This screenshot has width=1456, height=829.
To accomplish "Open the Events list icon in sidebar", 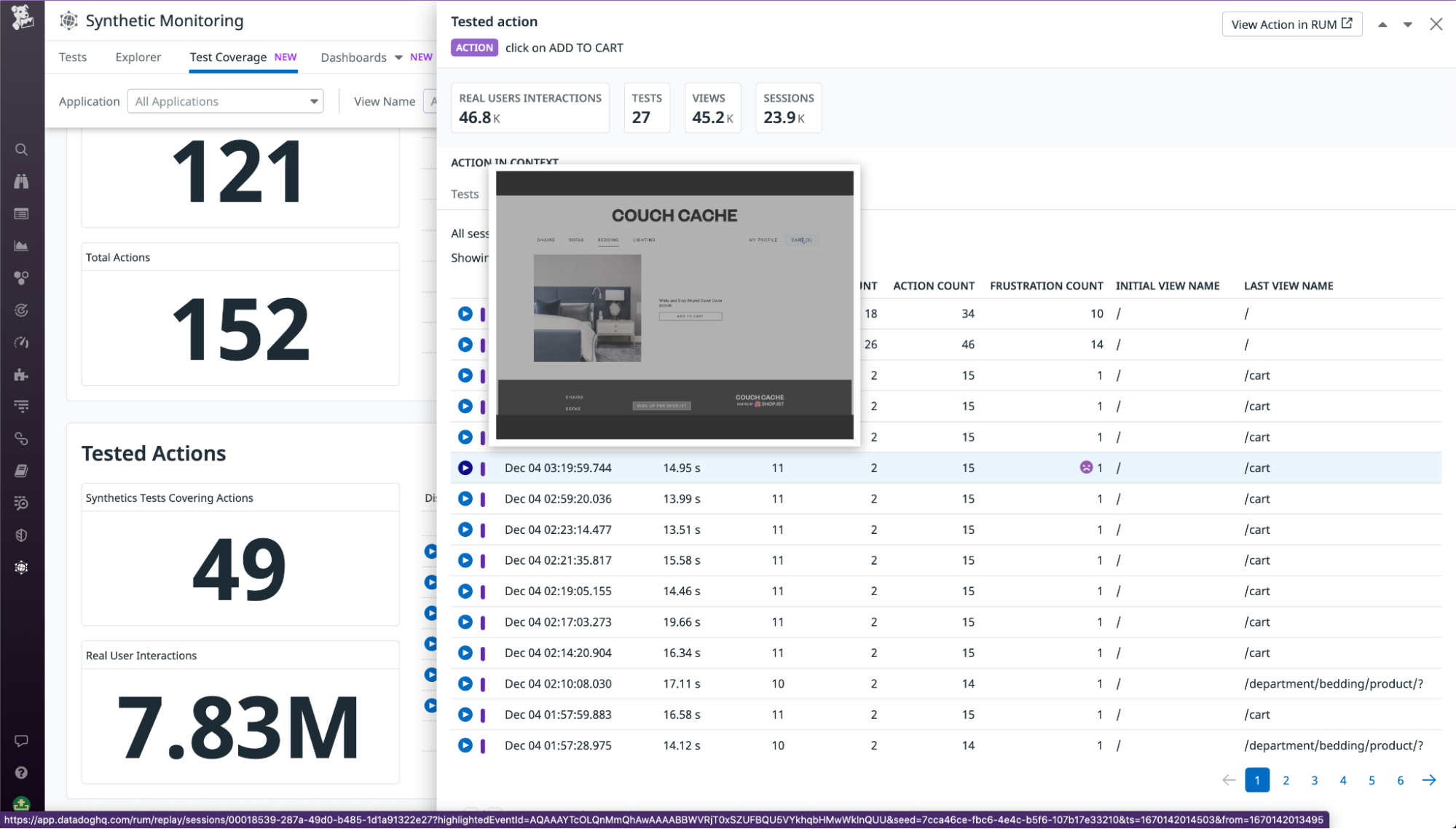I will [22, 213].
